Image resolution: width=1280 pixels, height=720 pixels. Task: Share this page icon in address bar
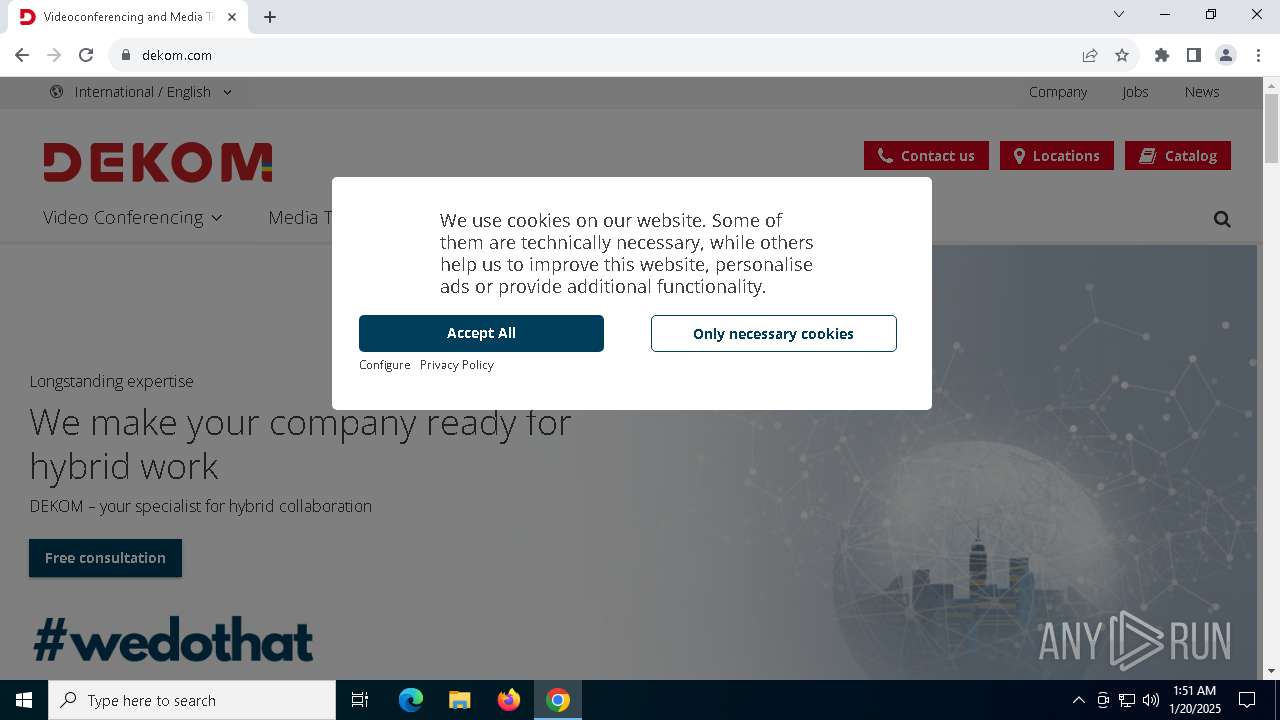1090,55
